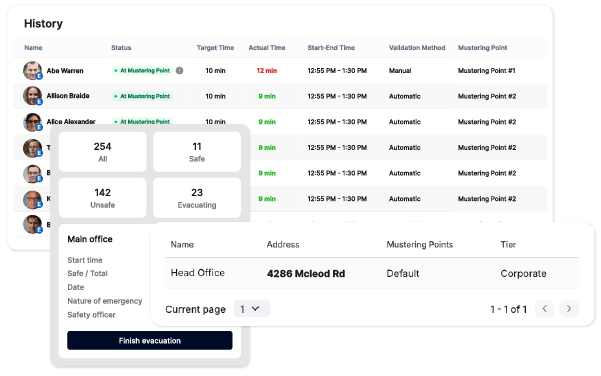
Task: Select the 142 Unsafe counter card
Action: (x=102, y=198)
